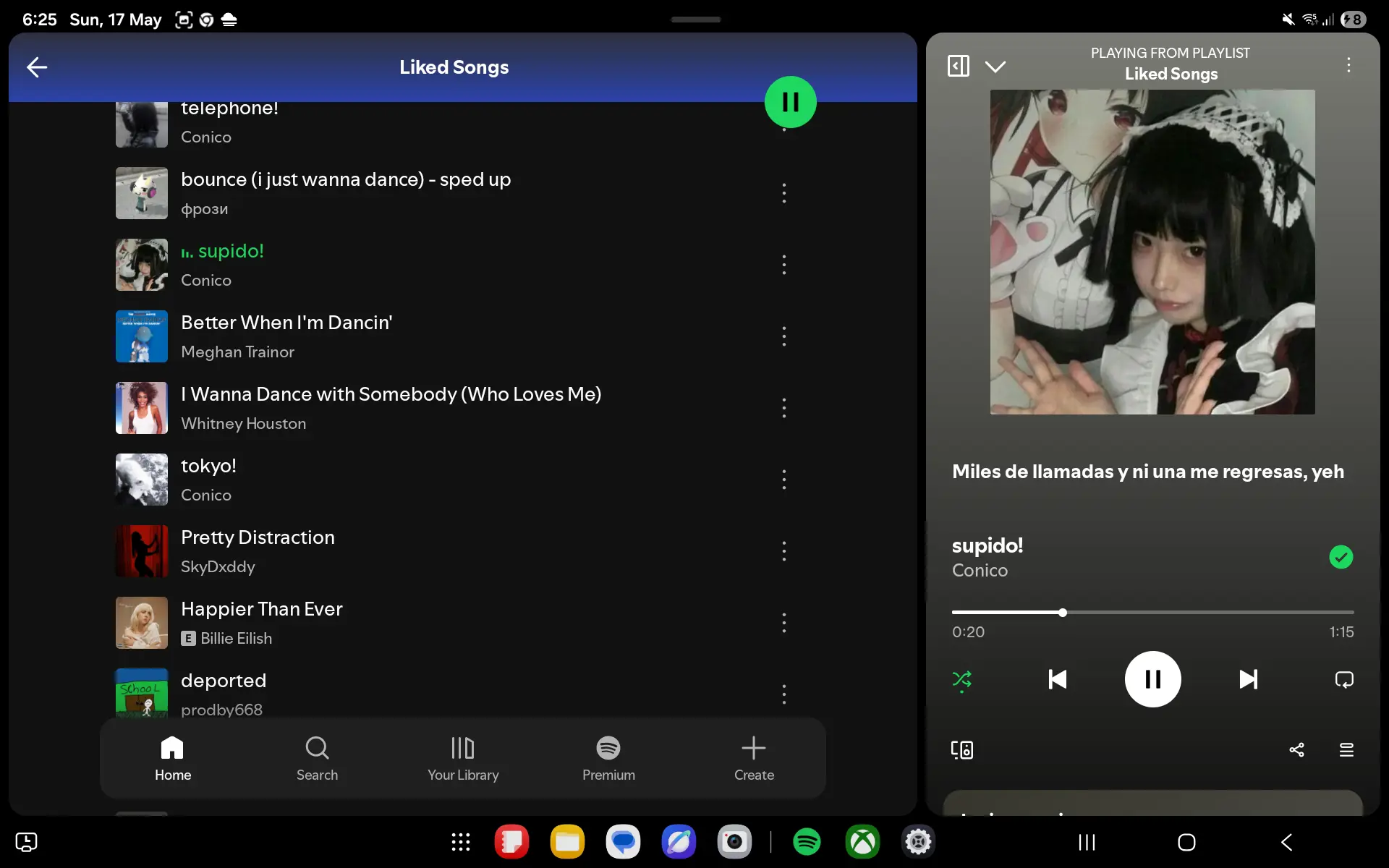Open the connect to device menu
Viewport: 1389px width, 868px height.
coord(962,749)
